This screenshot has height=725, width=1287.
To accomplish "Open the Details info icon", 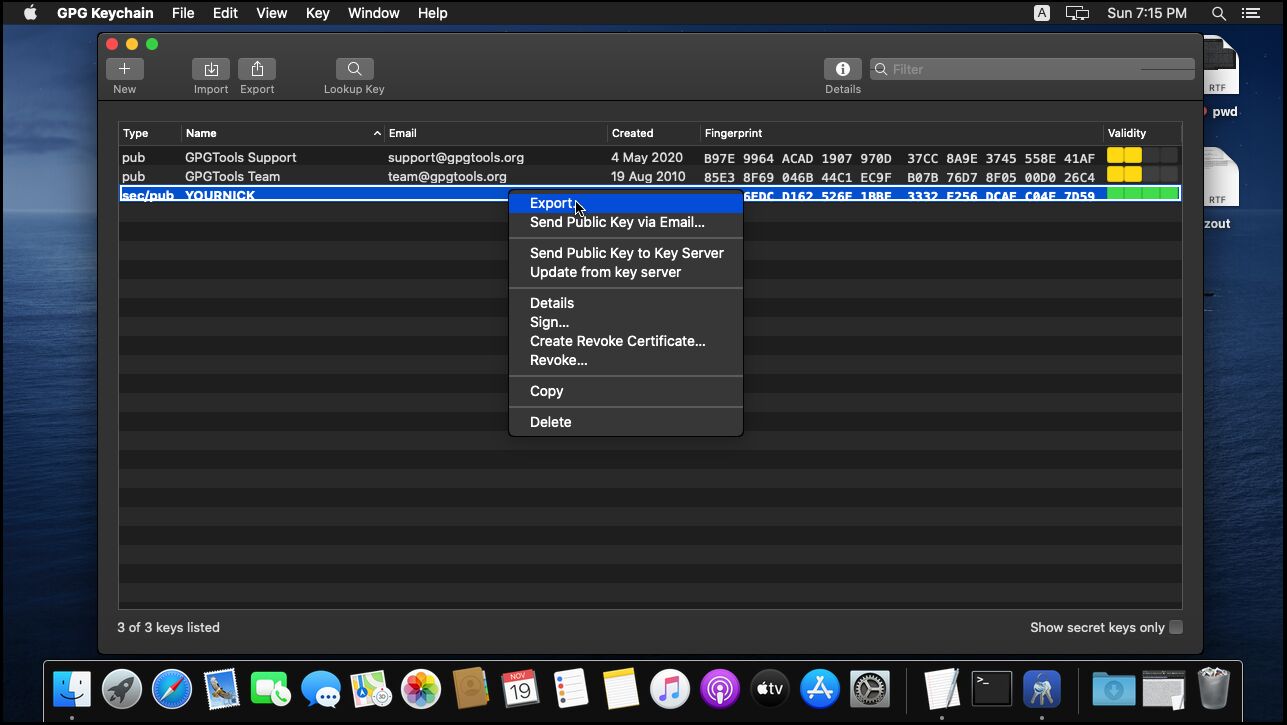I will click(842, 69).
